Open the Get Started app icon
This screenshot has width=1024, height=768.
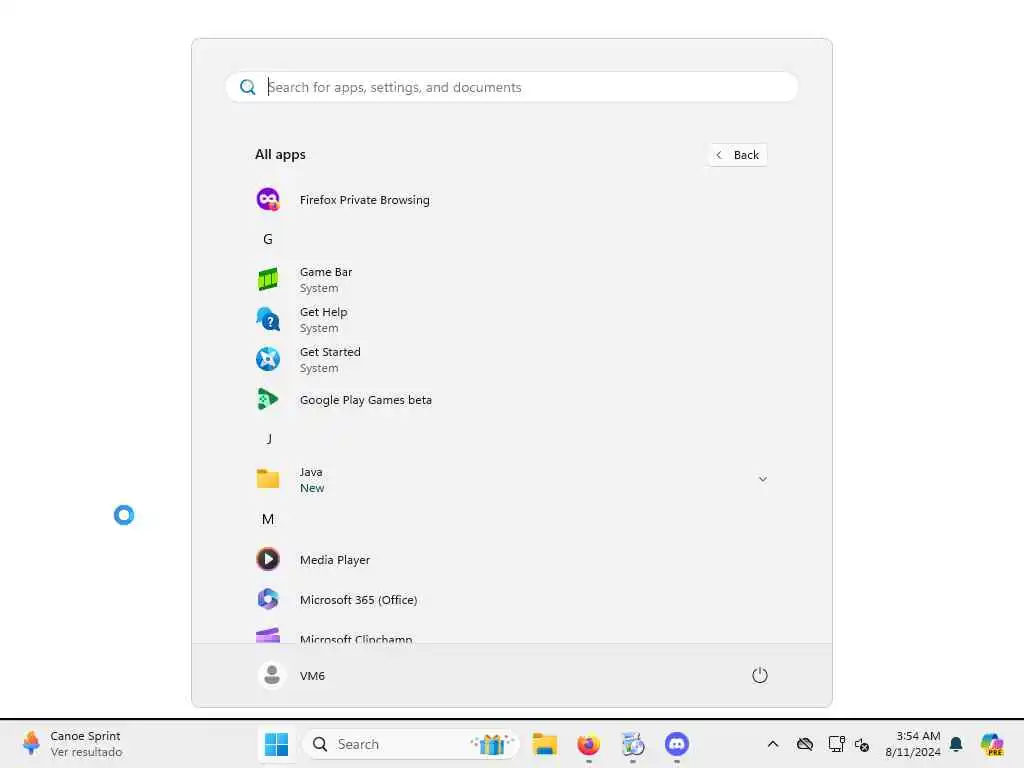pyautogui.click(x=268, y=359)
